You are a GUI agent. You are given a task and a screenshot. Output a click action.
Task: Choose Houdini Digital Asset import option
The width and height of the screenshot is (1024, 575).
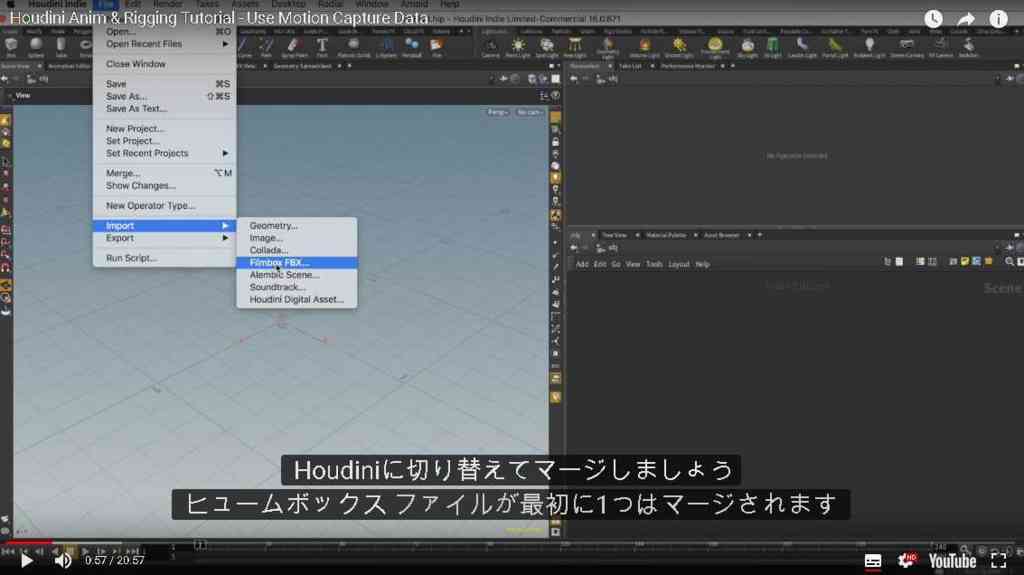296,299
